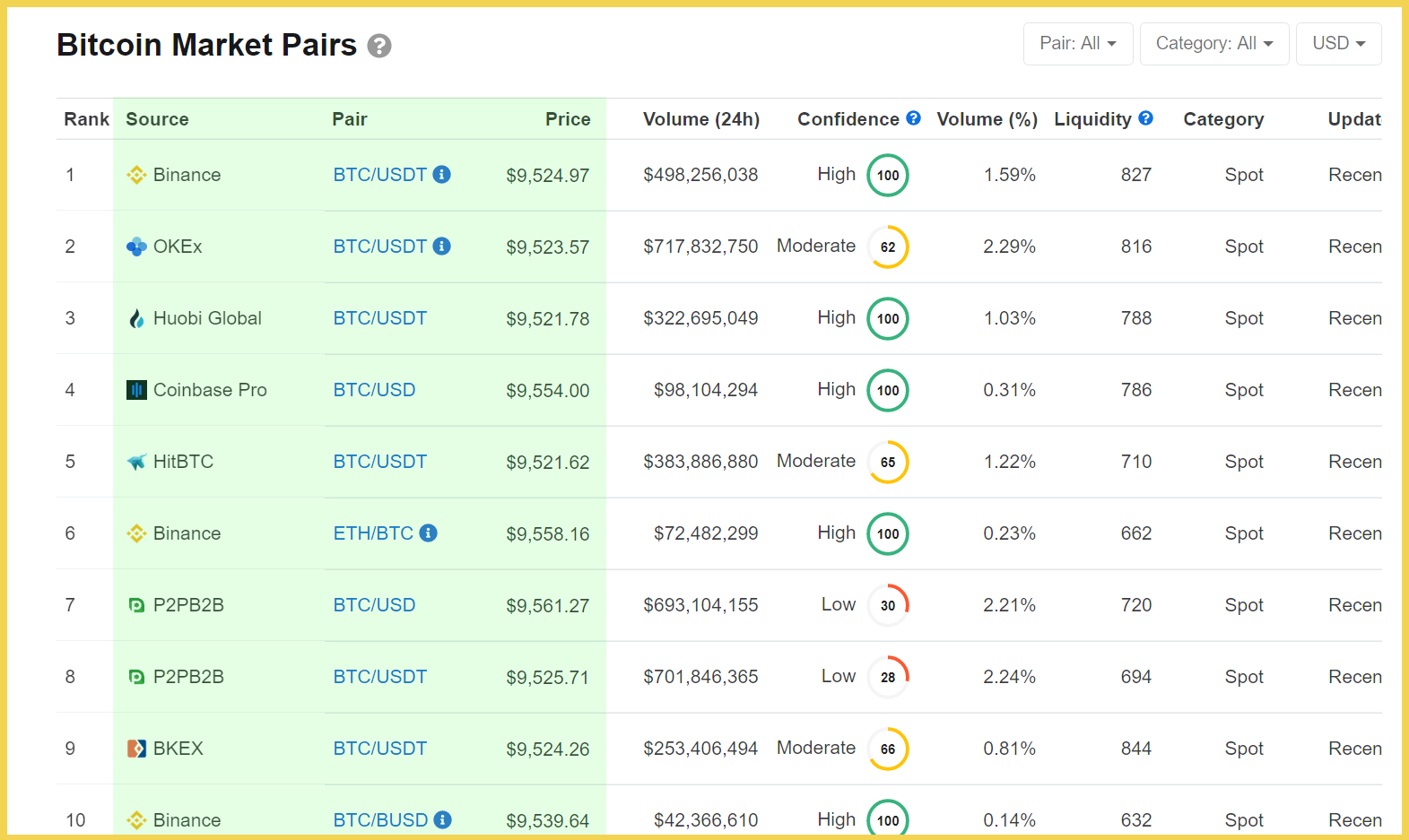Click info icon next to BTC/BUSD pair

[x=442, y=819]
